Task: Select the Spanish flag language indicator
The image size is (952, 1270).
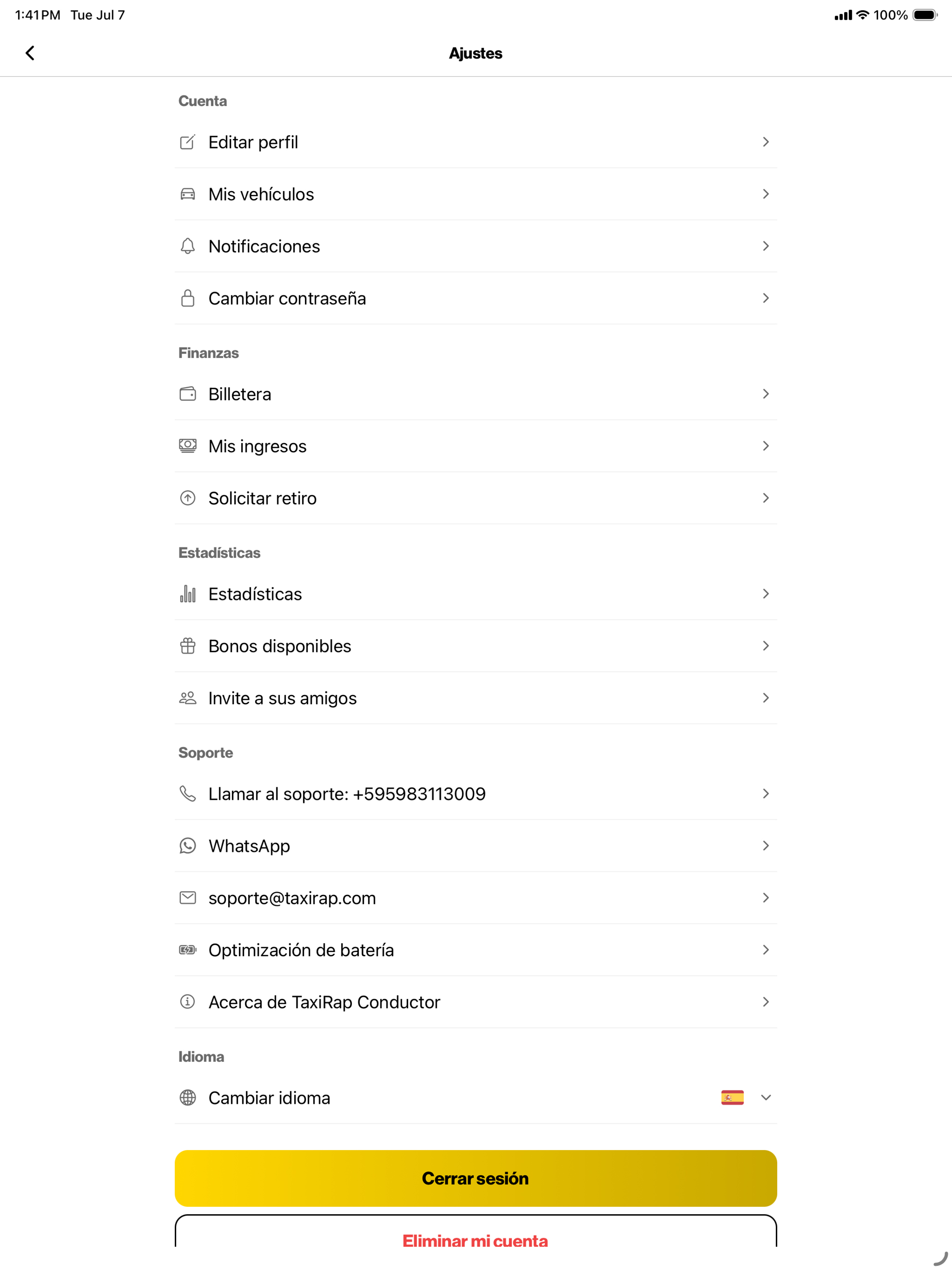Action: pyautogui.click(x=732, y=1097)
